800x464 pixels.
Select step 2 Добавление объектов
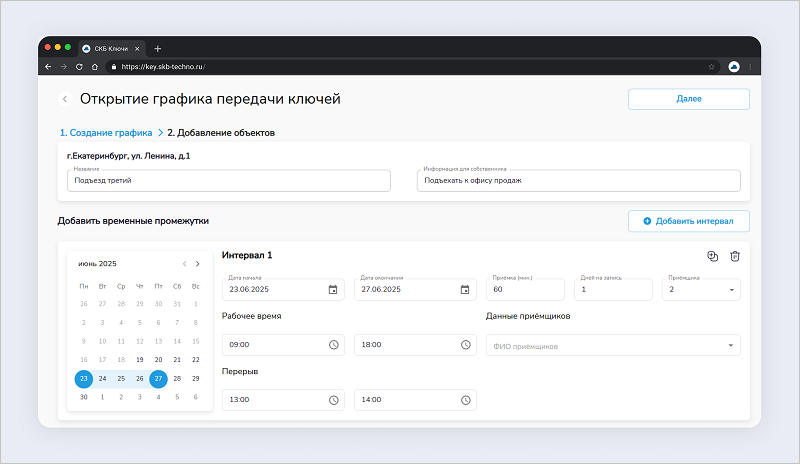(x=221, y=132)
